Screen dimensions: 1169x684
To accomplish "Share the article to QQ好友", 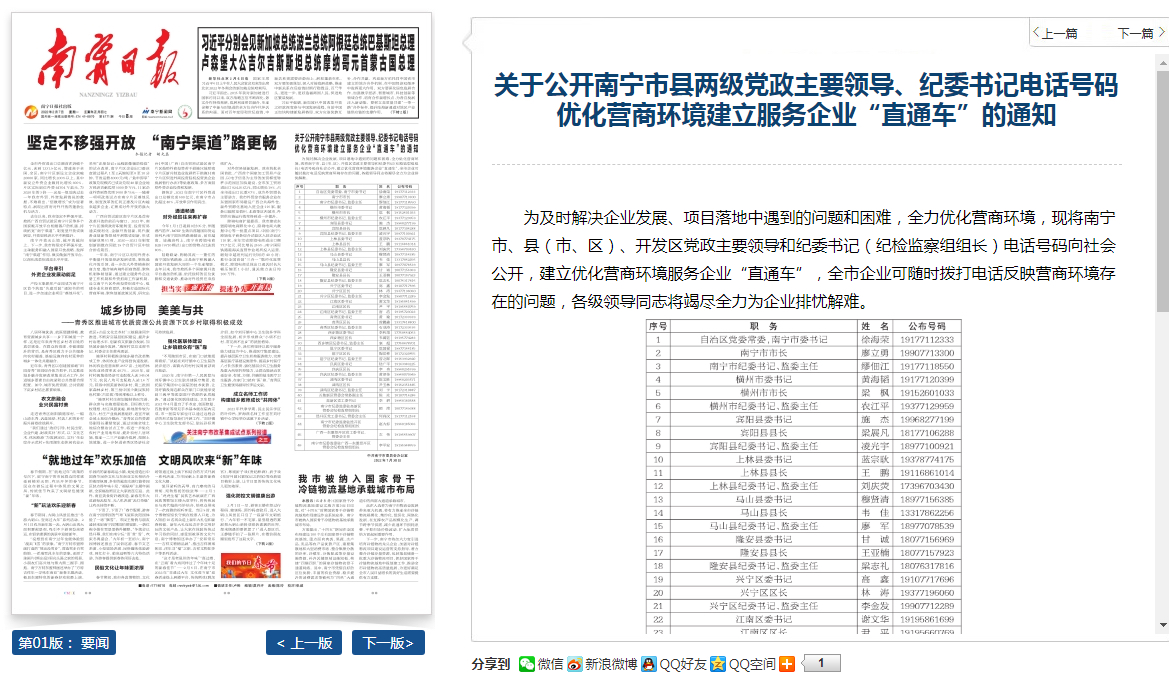I will click(673, 664).
